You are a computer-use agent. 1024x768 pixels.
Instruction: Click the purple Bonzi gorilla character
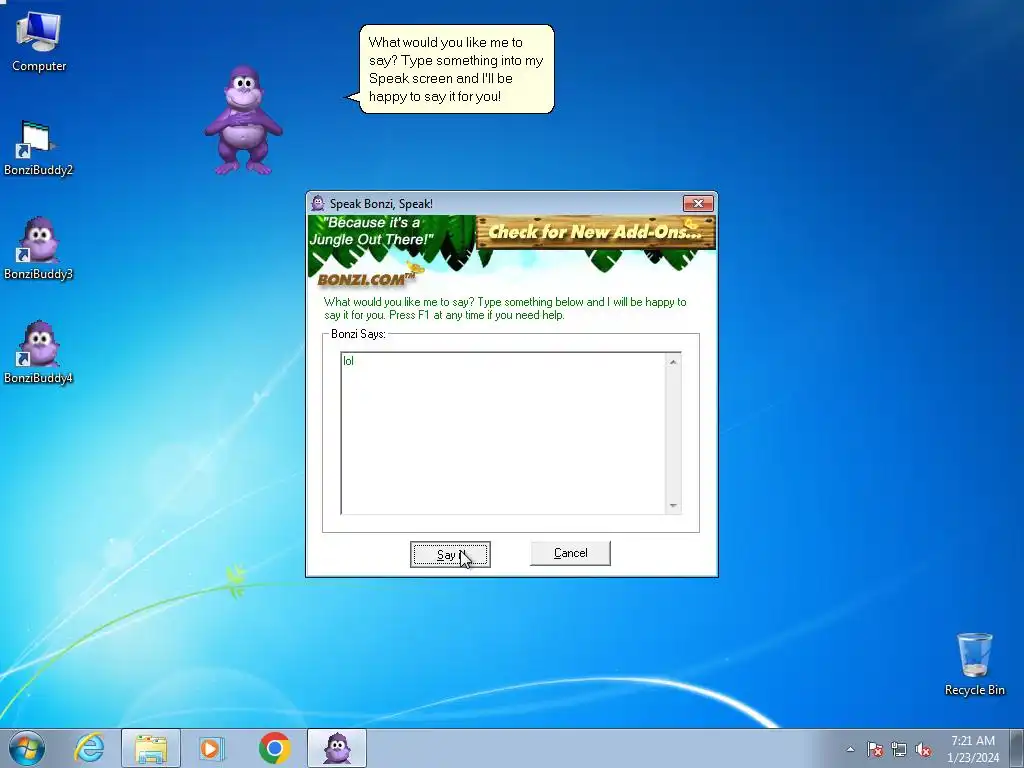(x=243, y=121)
